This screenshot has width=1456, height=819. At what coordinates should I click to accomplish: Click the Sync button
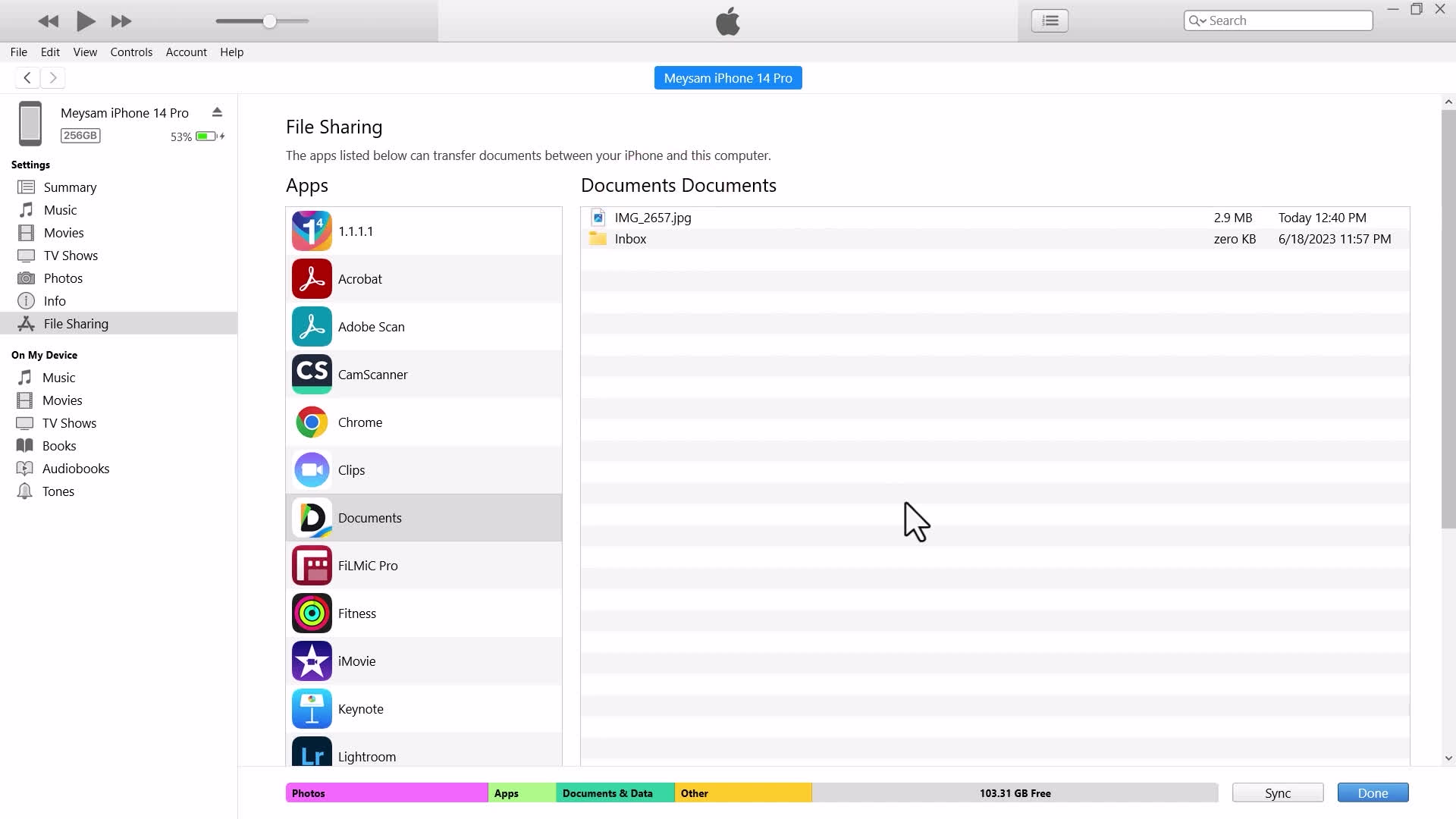click(1278, 793)
